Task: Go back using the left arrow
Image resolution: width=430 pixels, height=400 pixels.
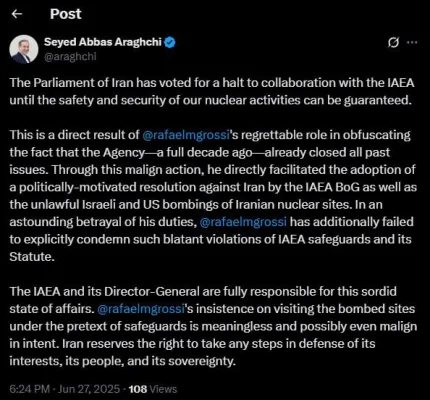Action: (x=17, y=14)
